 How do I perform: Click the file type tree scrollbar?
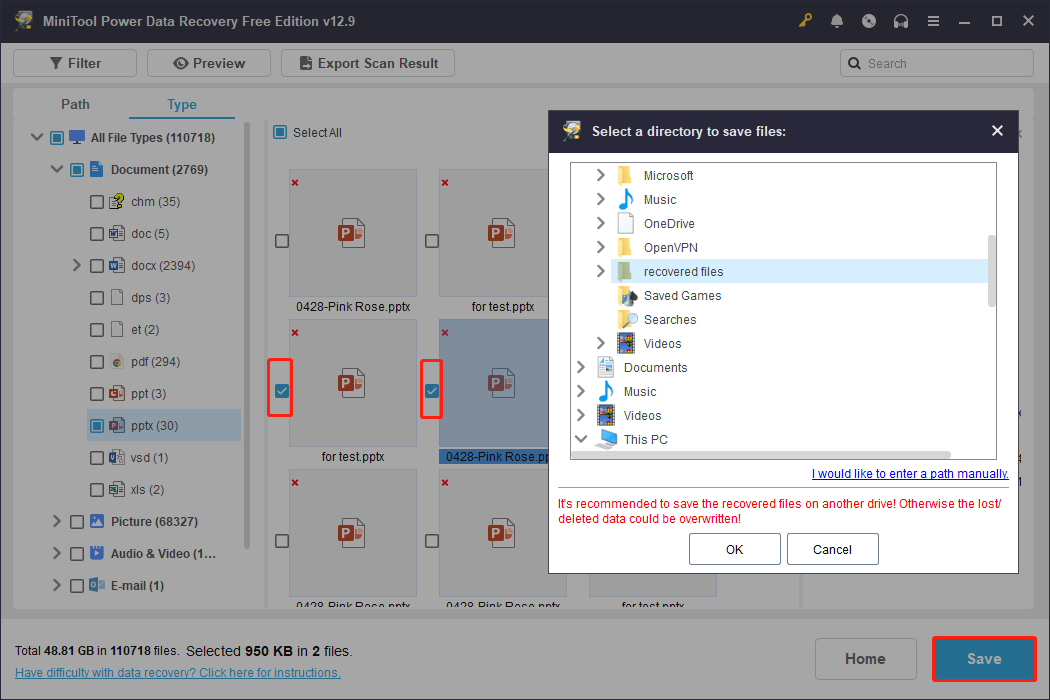pyautogui.click(x=247, y=335)
